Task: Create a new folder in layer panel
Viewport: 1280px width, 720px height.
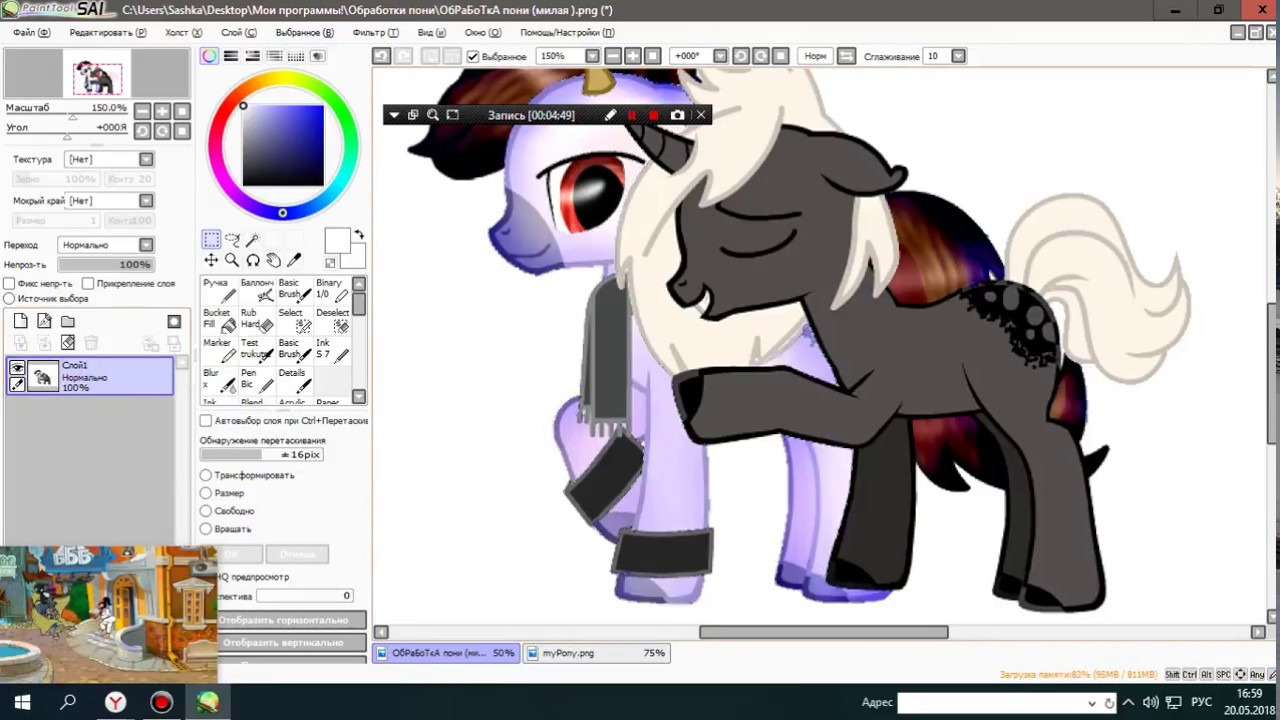Action: click(68, 321)
